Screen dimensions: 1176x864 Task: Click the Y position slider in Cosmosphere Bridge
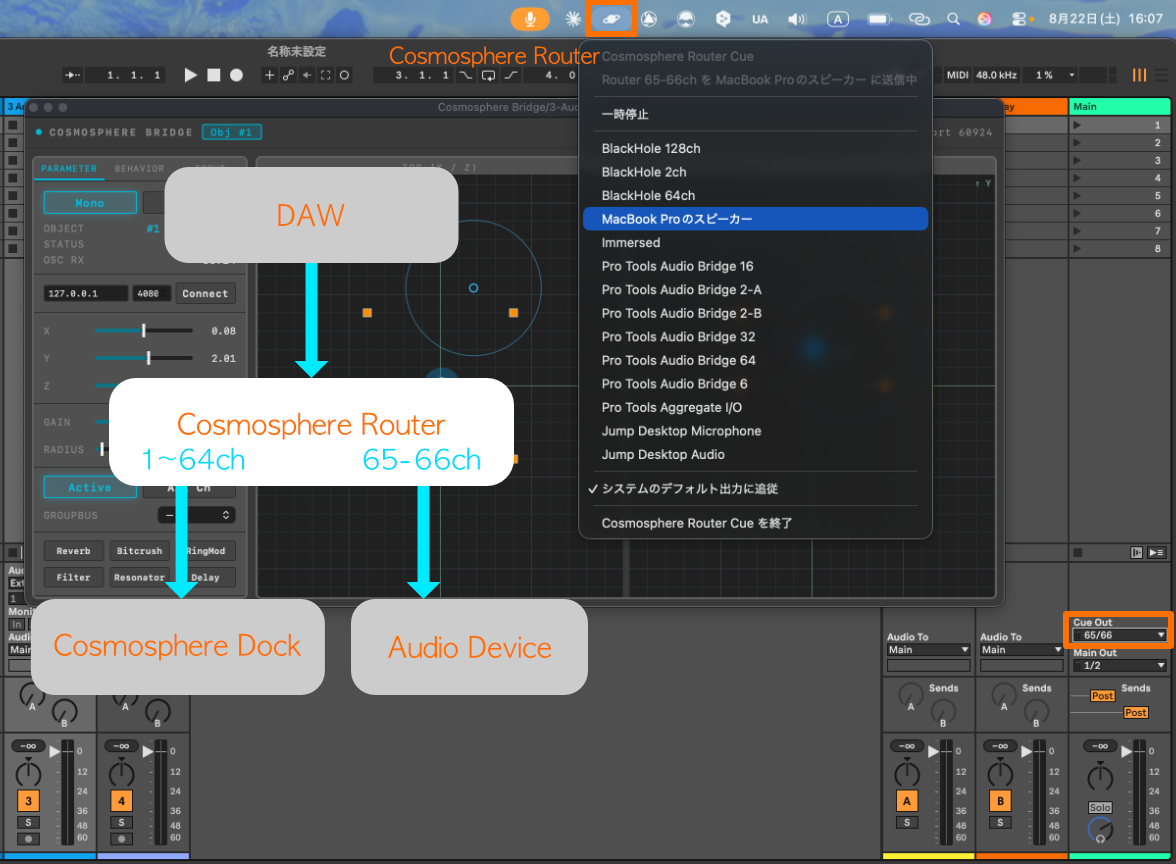click(143, 358)
